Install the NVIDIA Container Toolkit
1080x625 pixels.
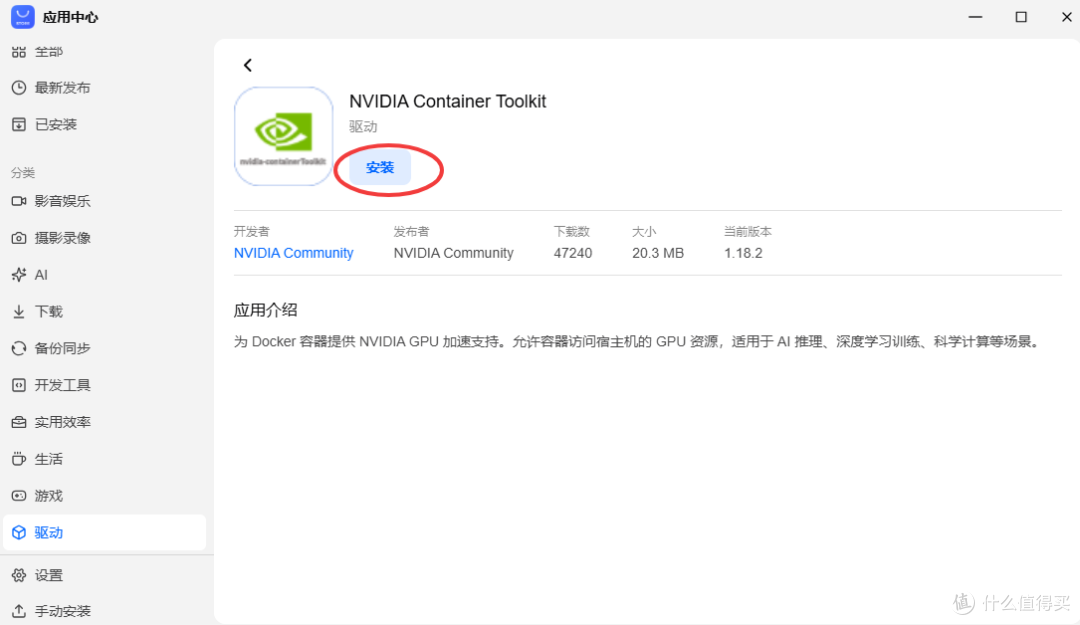pos(380,167)
